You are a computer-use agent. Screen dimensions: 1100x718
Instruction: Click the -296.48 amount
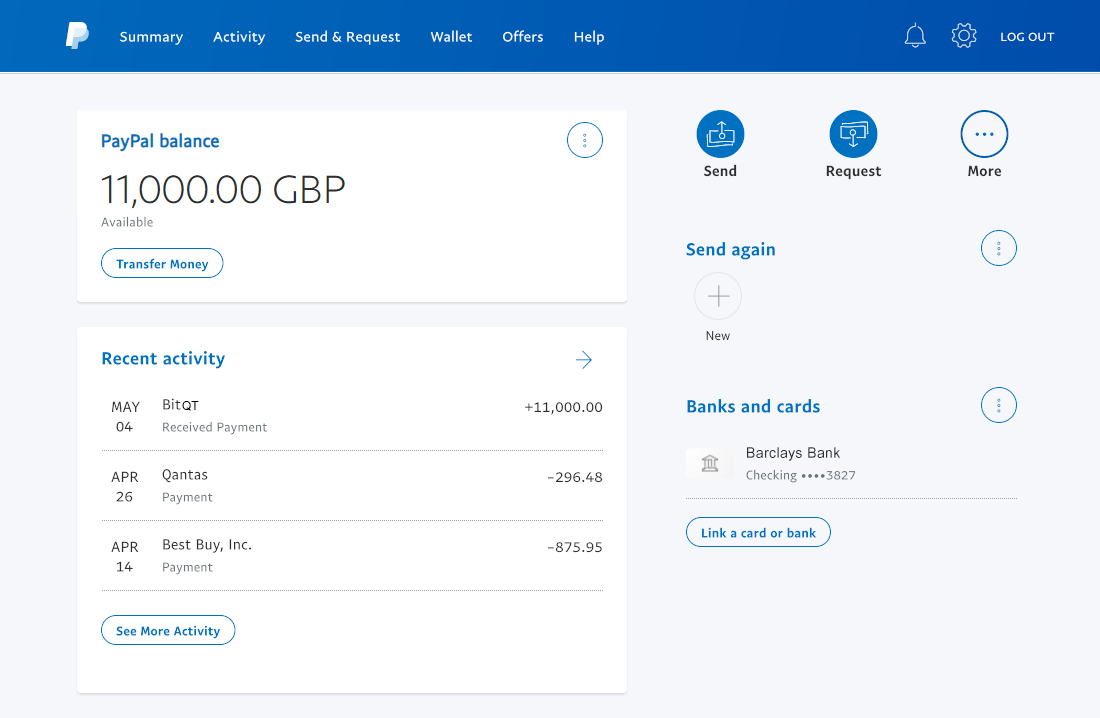click(x=575, y=477)
